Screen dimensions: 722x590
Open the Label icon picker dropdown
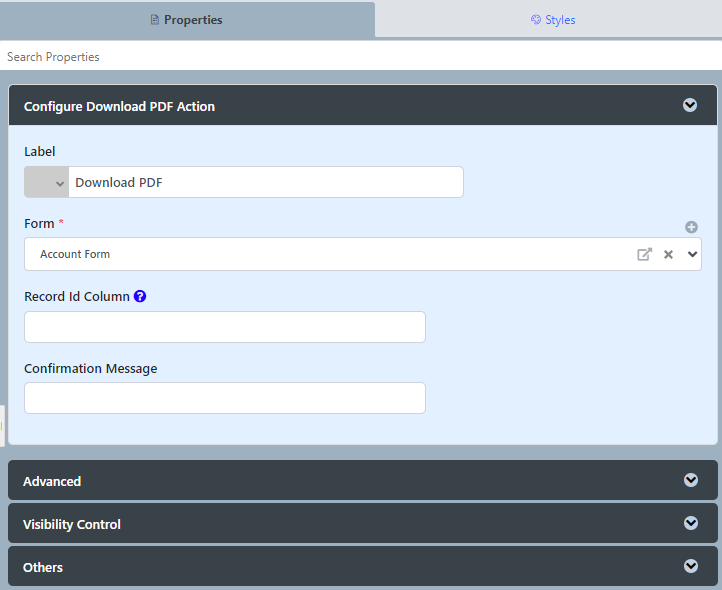(47, 182)
